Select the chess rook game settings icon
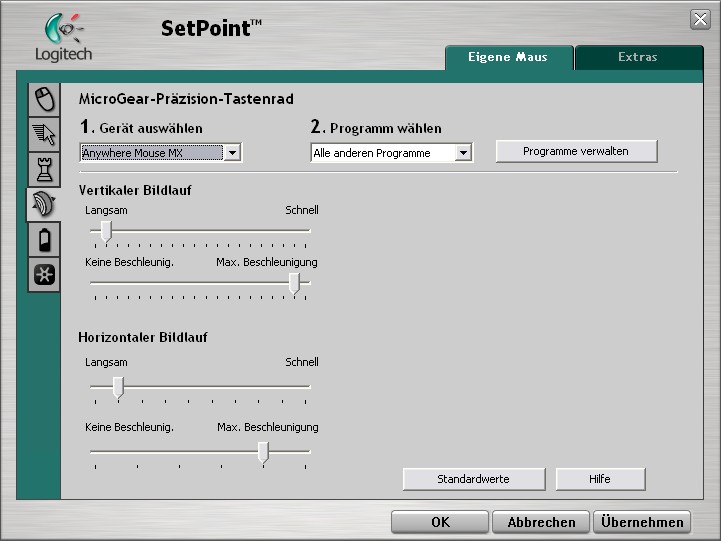 (x=44, y=169)
